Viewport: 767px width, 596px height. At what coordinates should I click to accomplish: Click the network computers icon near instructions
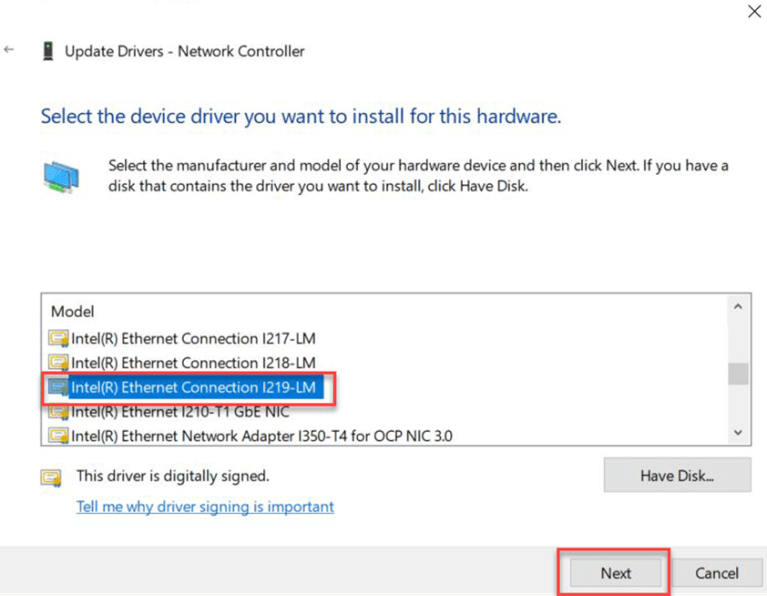(x=60, y=178)
